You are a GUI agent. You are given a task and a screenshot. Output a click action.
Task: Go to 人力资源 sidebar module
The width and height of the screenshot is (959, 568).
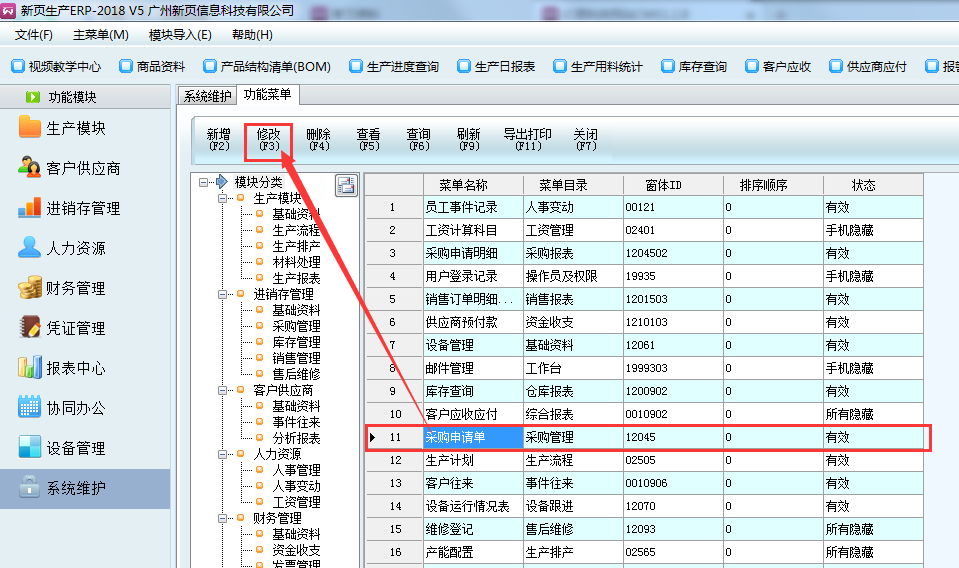[75, 249]
